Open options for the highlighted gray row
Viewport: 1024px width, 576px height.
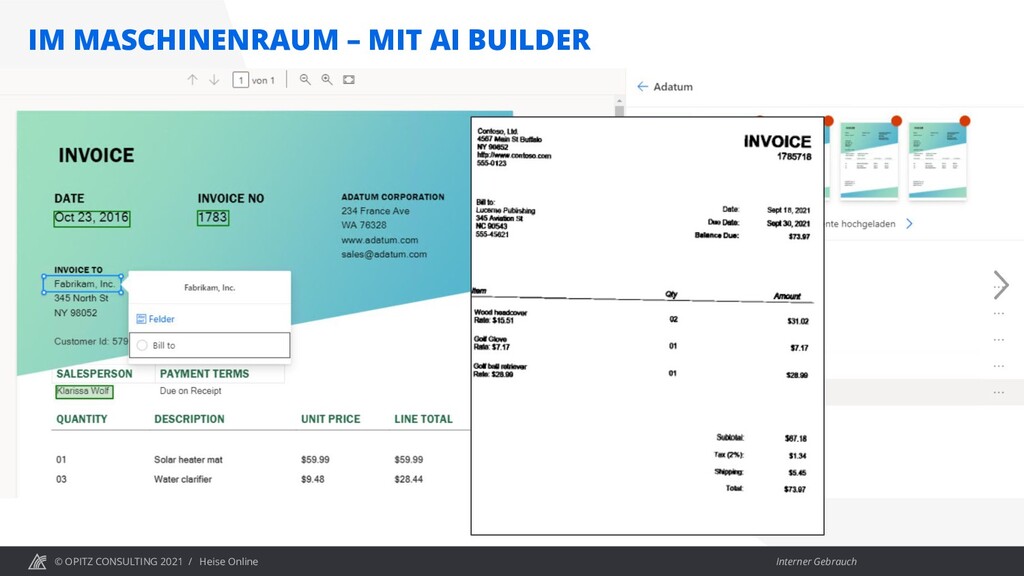point(999,392)
